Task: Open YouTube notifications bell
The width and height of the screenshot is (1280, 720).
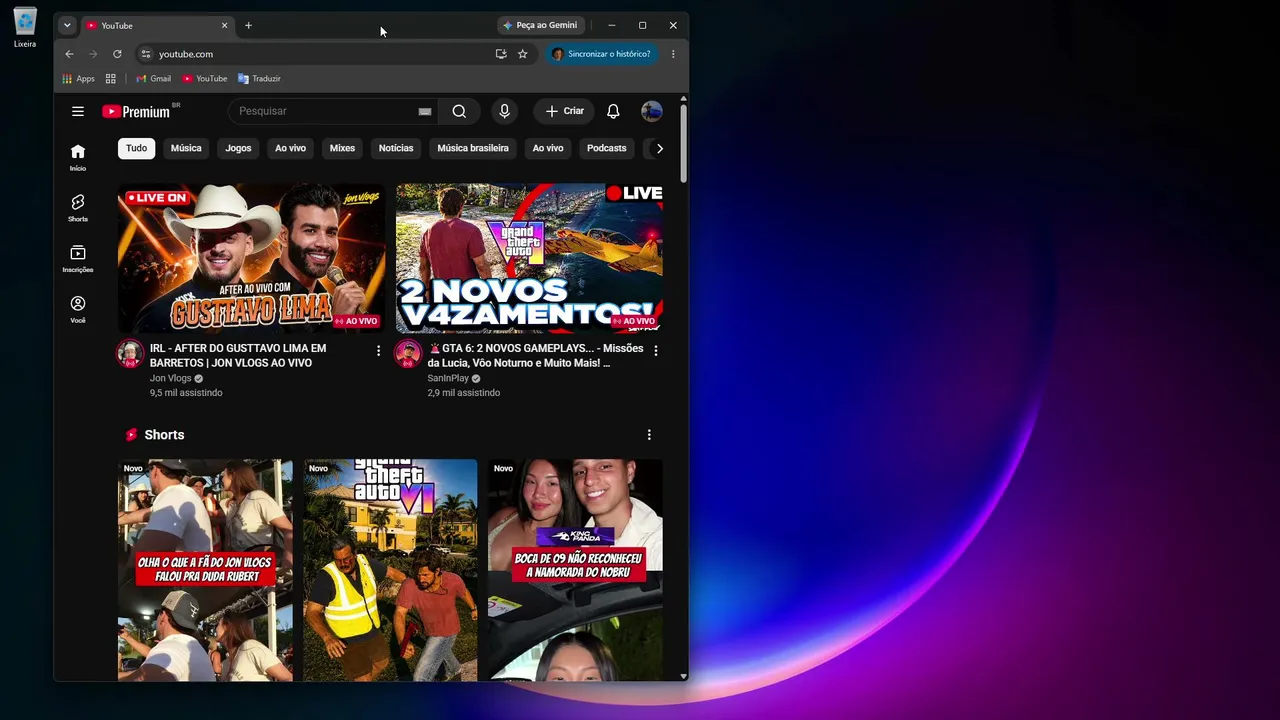Action: pos(613,111)
